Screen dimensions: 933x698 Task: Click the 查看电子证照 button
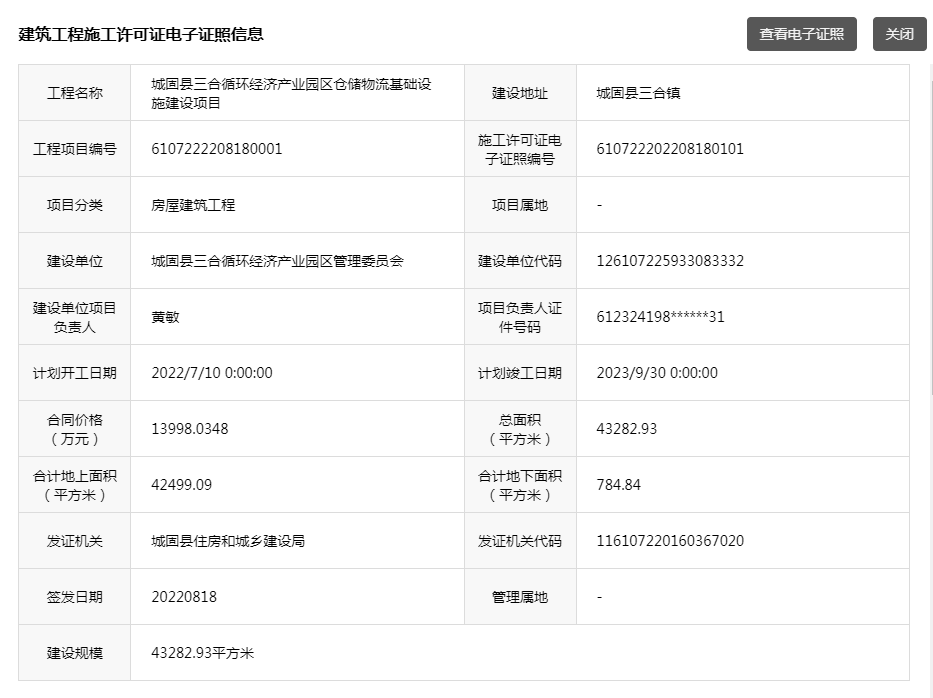tap(801, 34)
